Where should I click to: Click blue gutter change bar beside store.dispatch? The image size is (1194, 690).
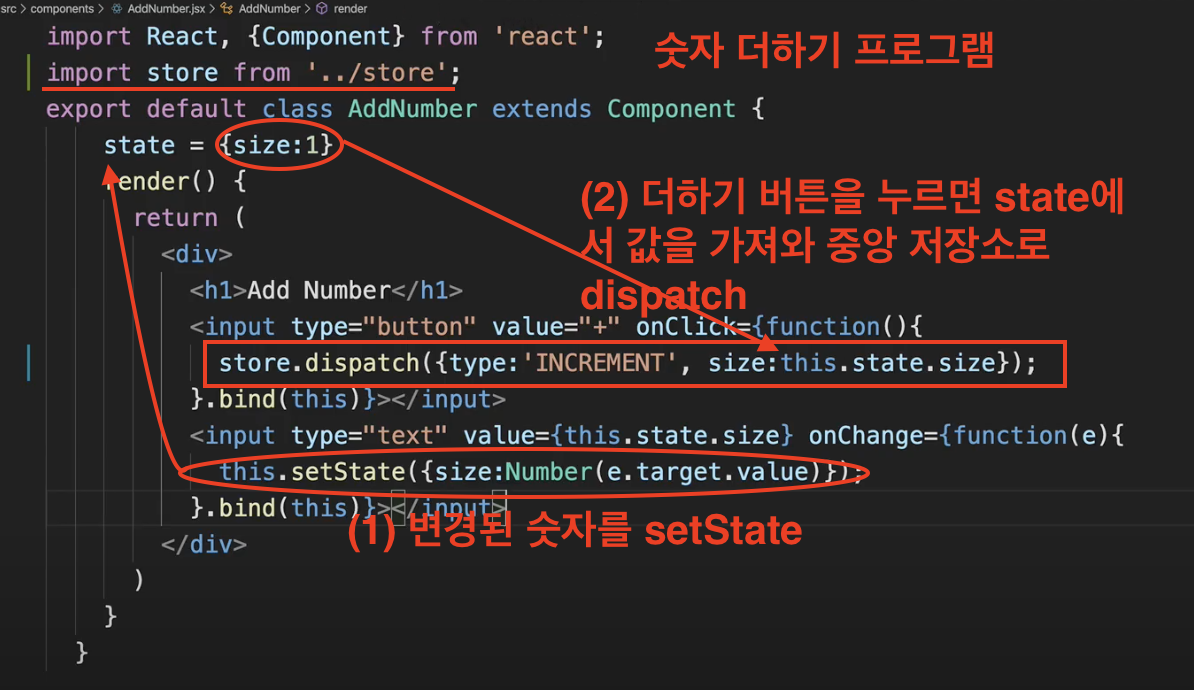(x=31, y=363)
